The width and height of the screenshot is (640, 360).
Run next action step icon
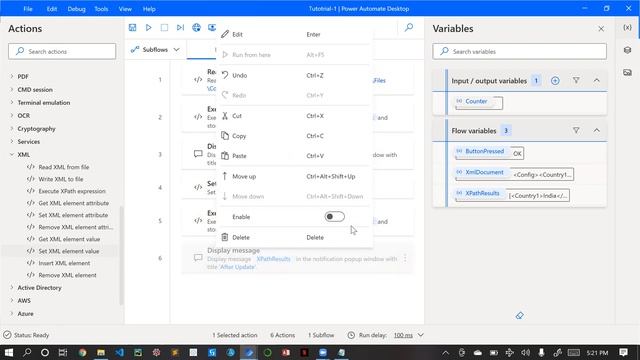coord(180,27)
